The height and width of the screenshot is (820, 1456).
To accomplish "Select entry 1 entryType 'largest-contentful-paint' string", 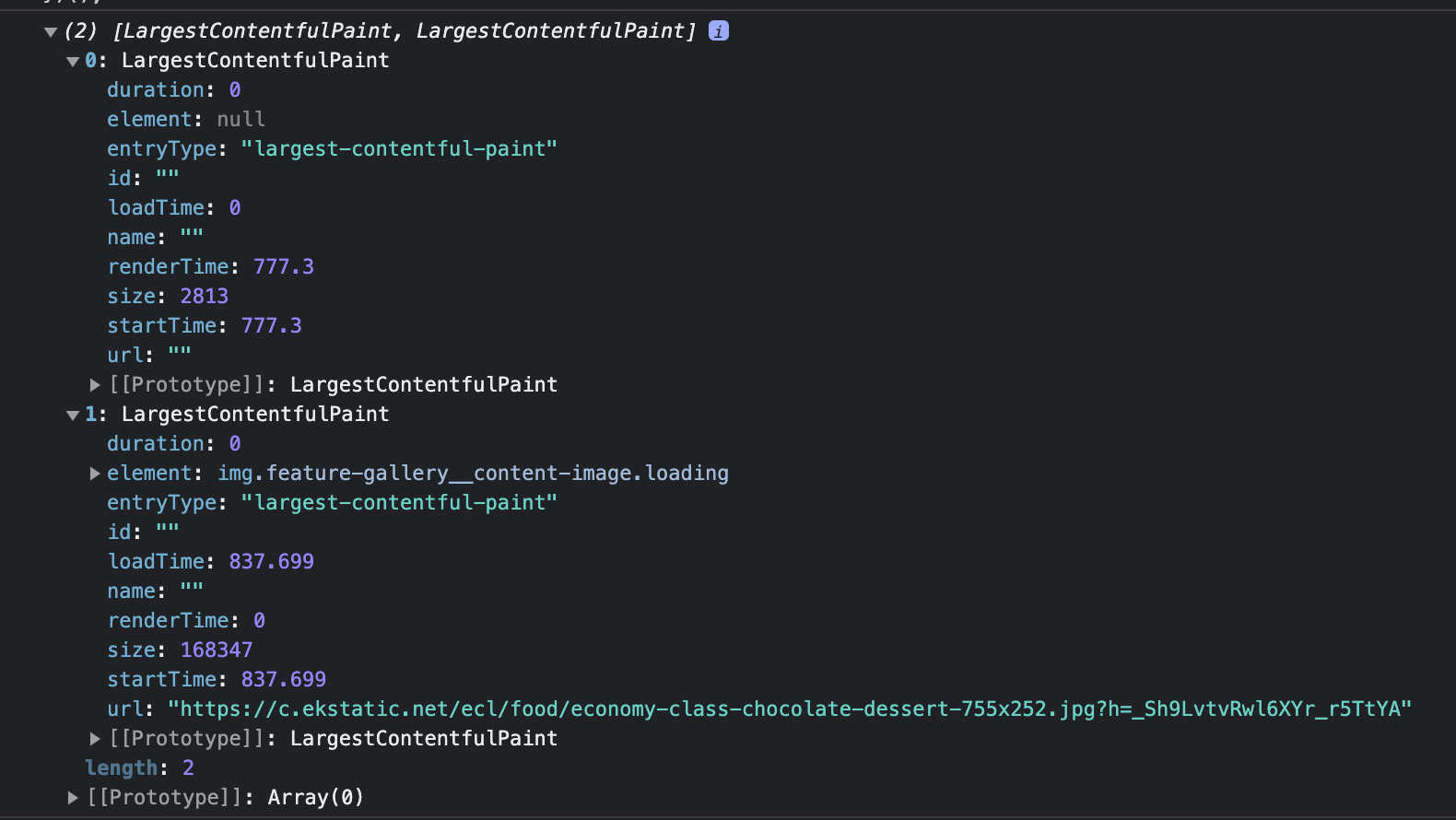I will [x=399, y=502].
